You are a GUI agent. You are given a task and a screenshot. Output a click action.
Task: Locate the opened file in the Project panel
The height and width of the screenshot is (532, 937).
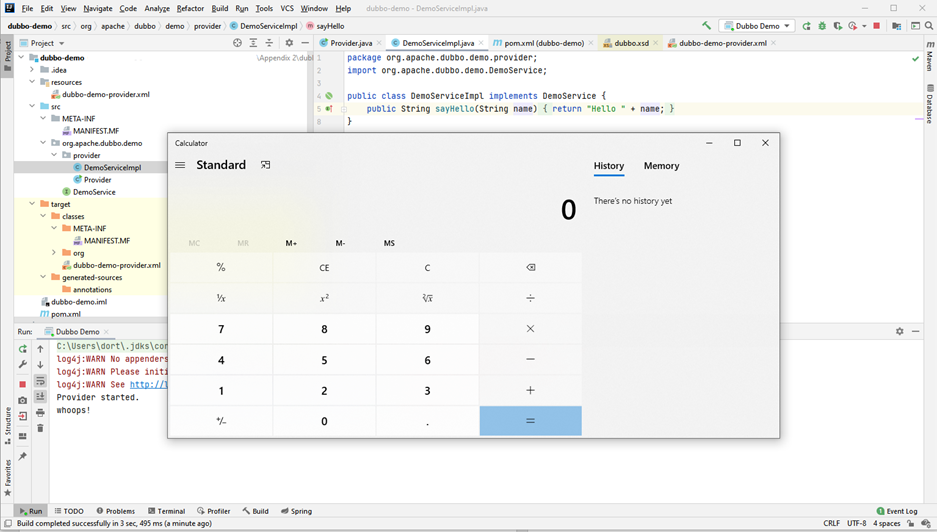[x=237, y=43]
